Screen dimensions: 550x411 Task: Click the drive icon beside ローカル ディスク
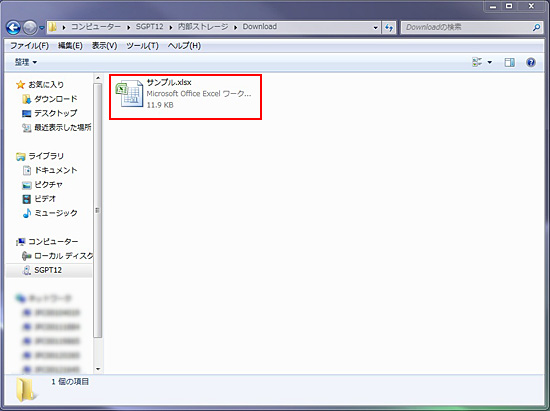click(x=27, y=256)
